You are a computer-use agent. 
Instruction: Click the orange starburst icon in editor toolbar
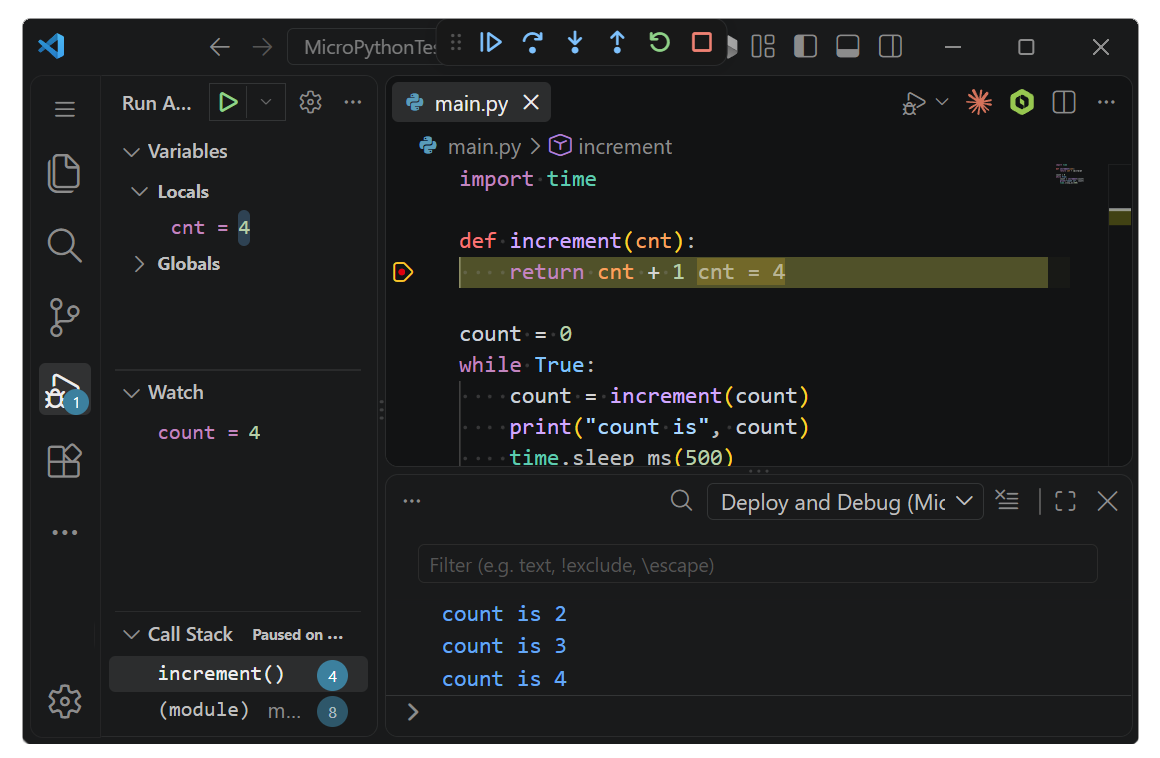979,102
